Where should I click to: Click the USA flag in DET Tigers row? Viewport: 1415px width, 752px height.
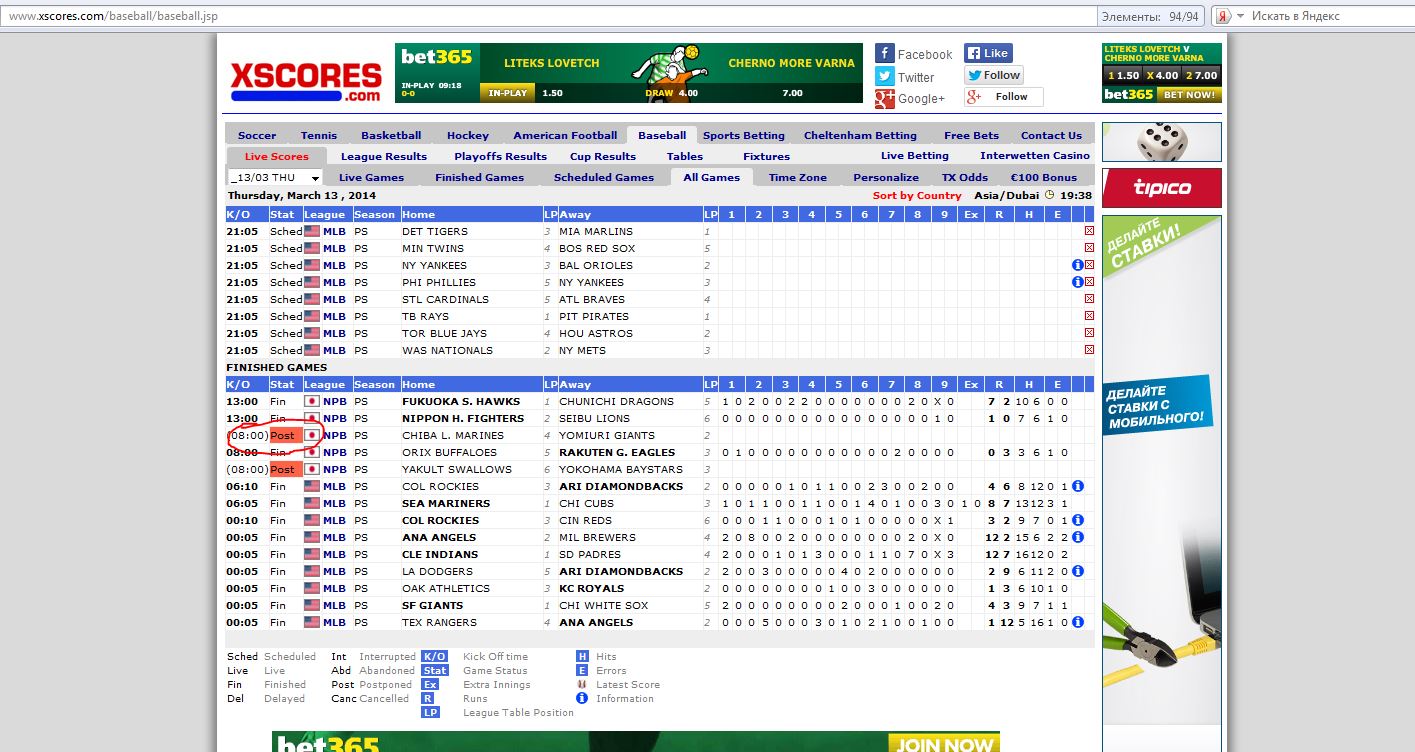(x=312, y=231)
